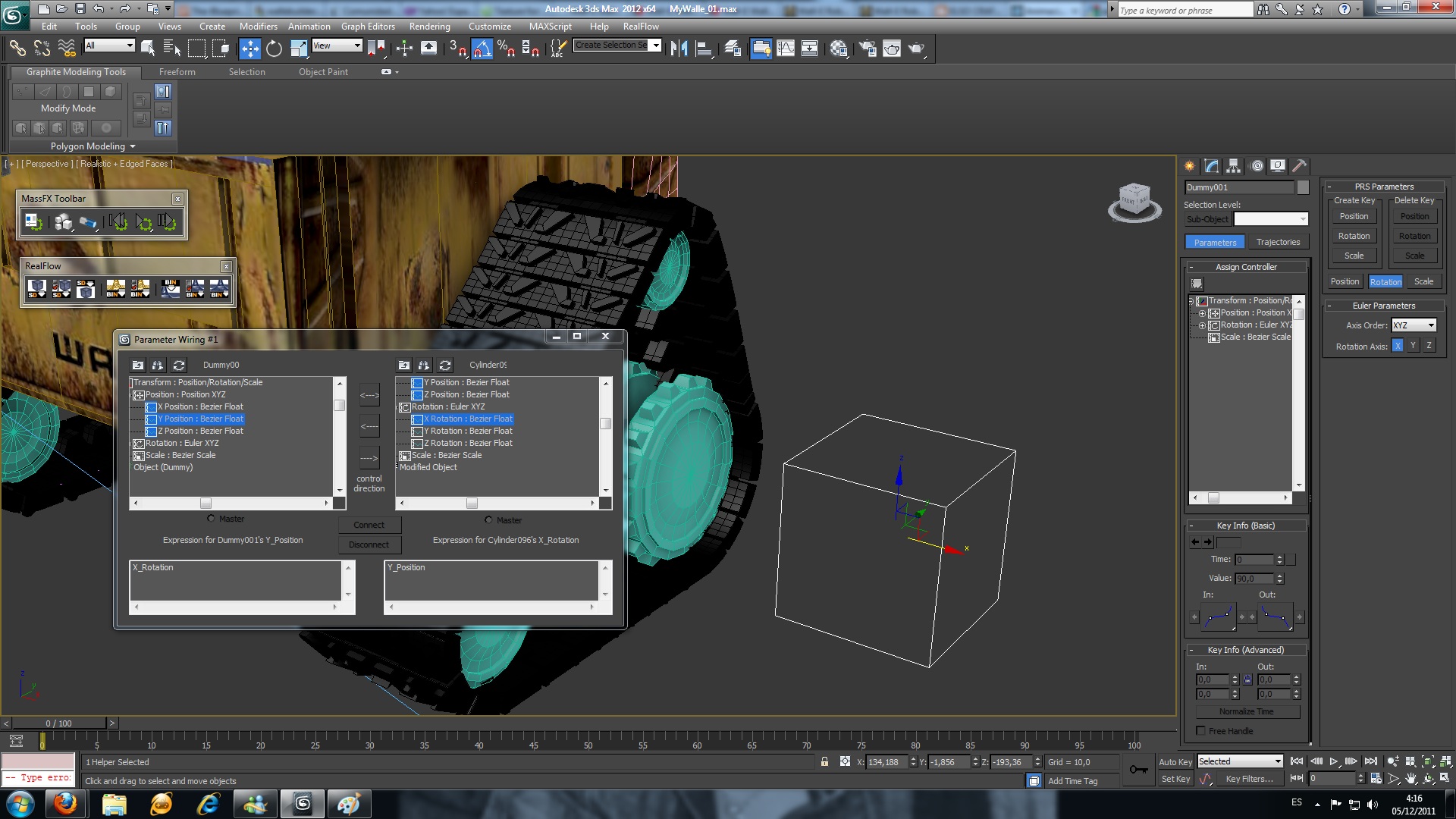Open the Hierarchy command panel tab
This screenshot has width=1456, height=819.
coord(1234,166)
